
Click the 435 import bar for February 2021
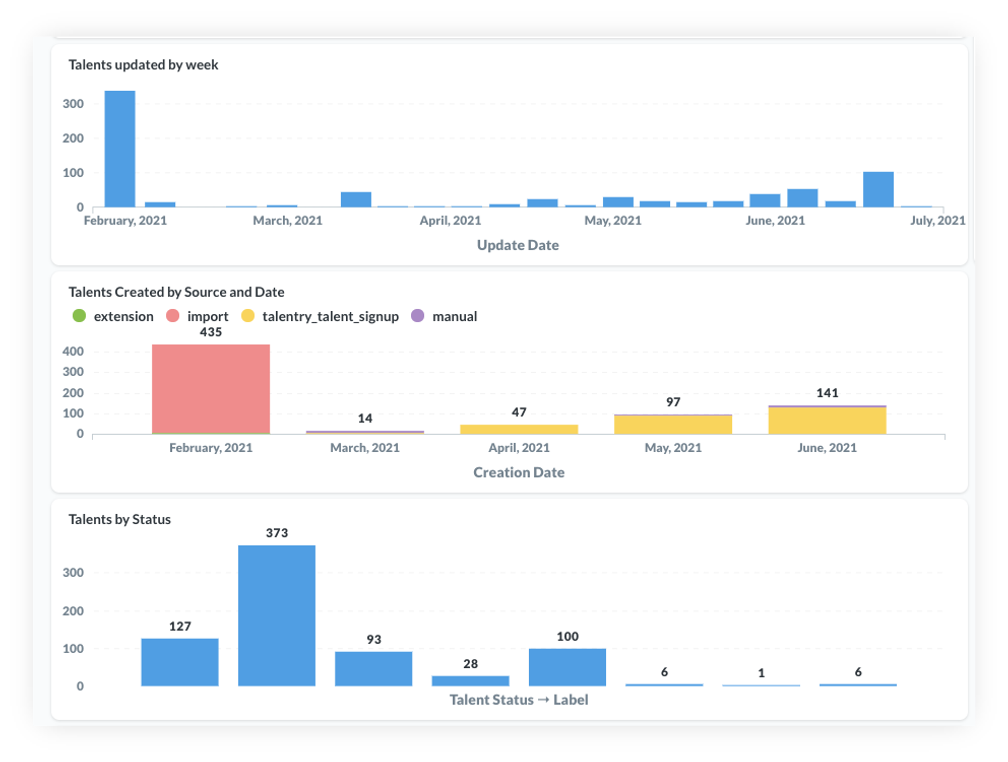coord(211,389)
